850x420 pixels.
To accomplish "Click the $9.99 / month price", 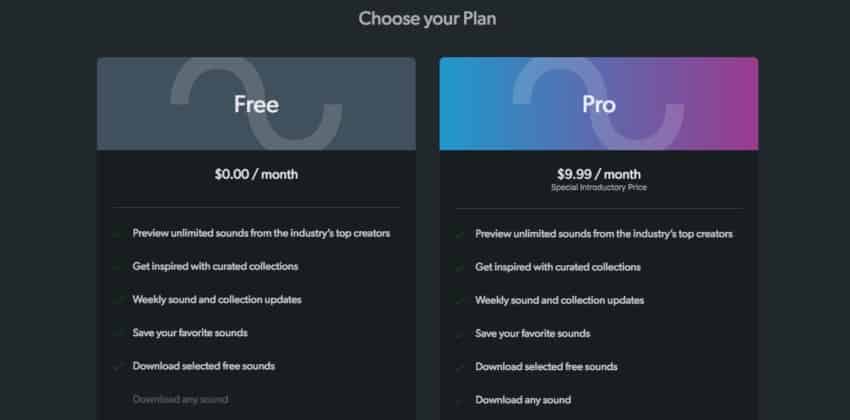I will 598,173.
